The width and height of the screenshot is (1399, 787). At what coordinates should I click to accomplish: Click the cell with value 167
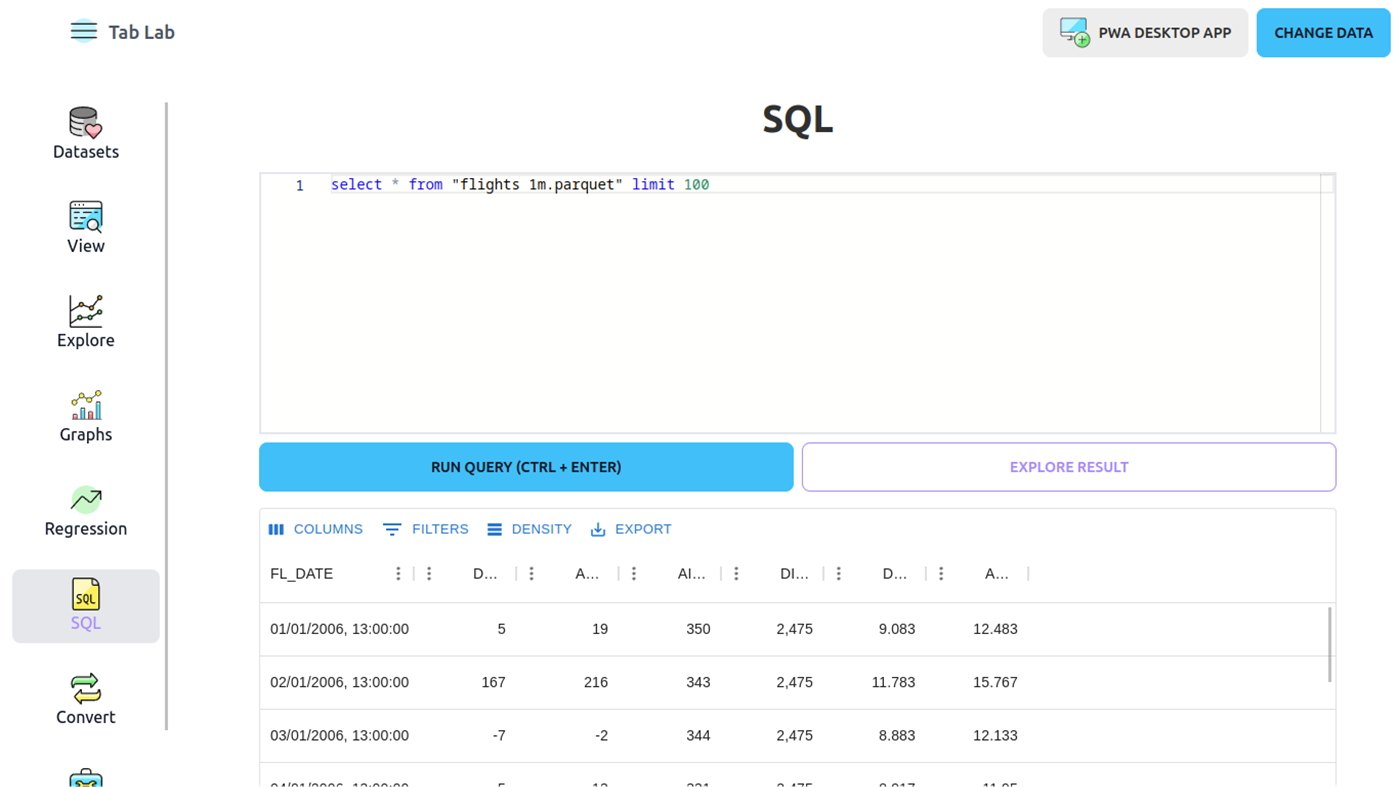tap(465, 682)
